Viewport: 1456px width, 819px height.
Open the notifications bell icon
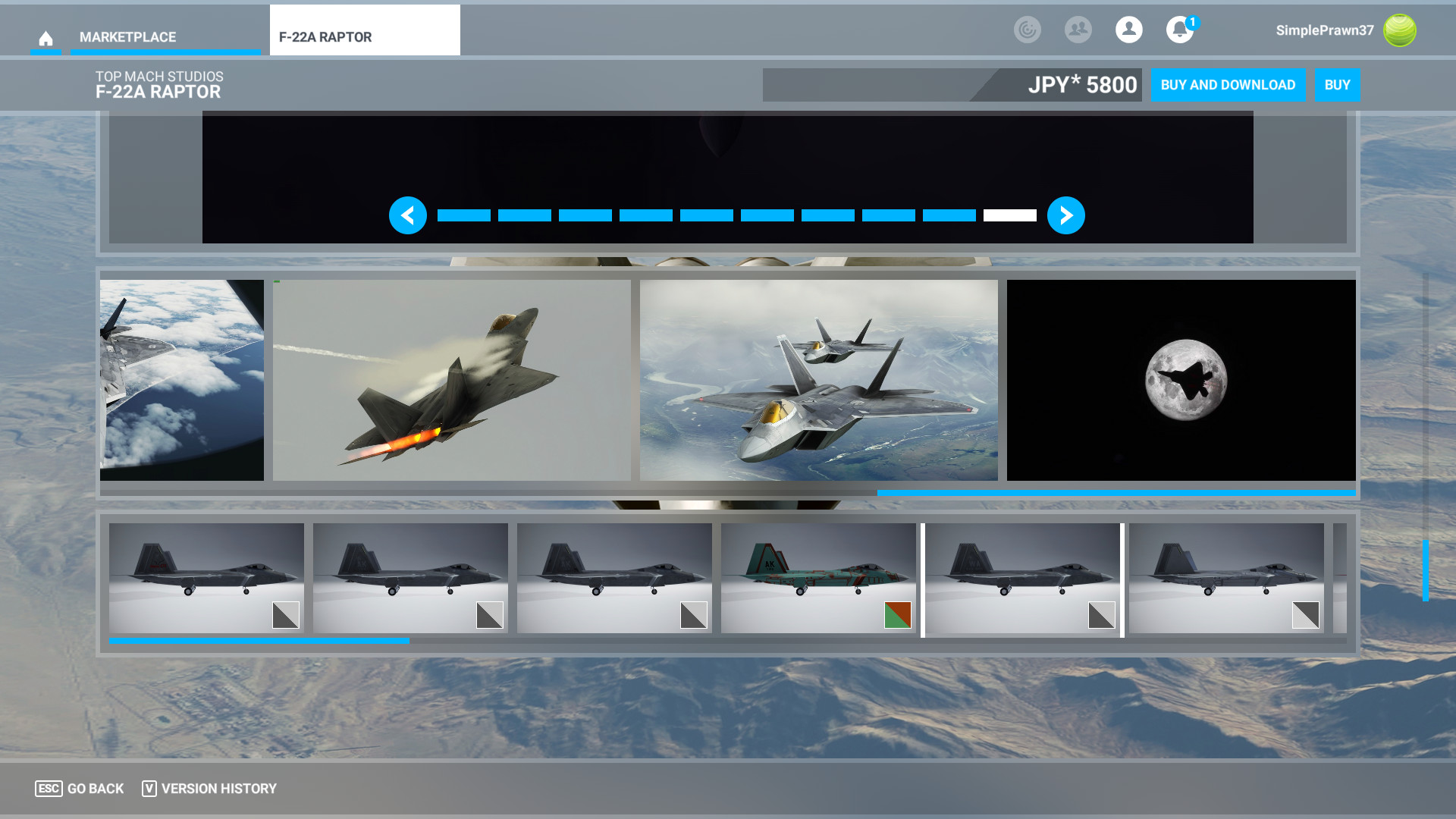1179,30
